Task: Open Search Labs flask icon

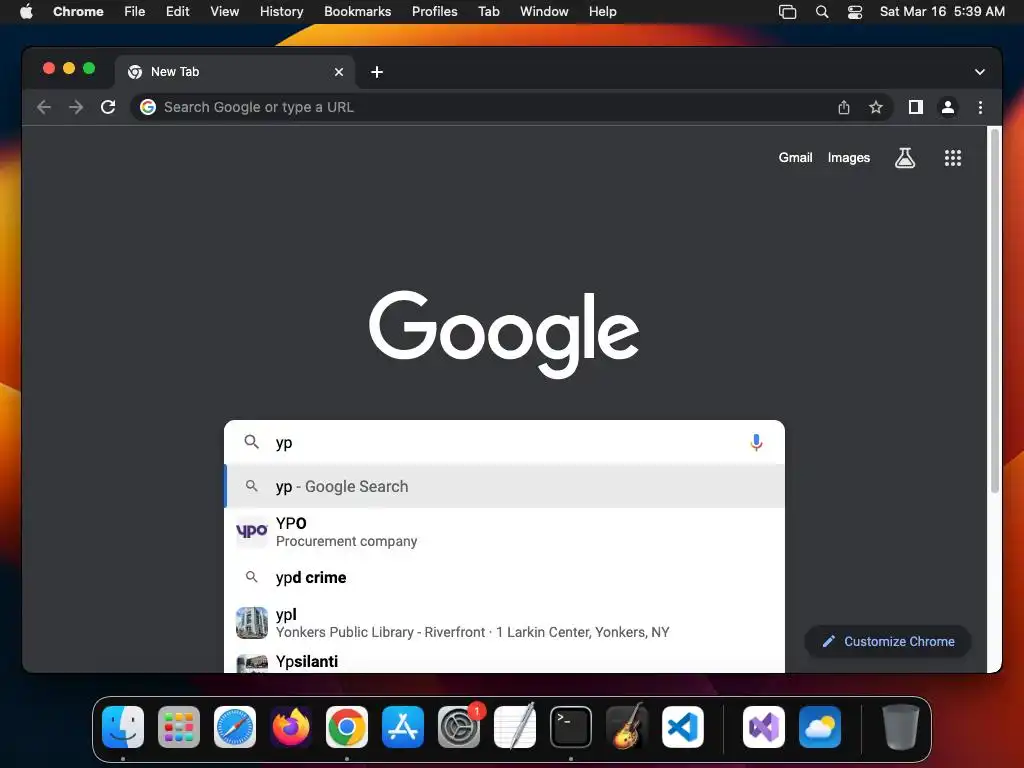Action: pyautogui.click(x=904, y=157)
